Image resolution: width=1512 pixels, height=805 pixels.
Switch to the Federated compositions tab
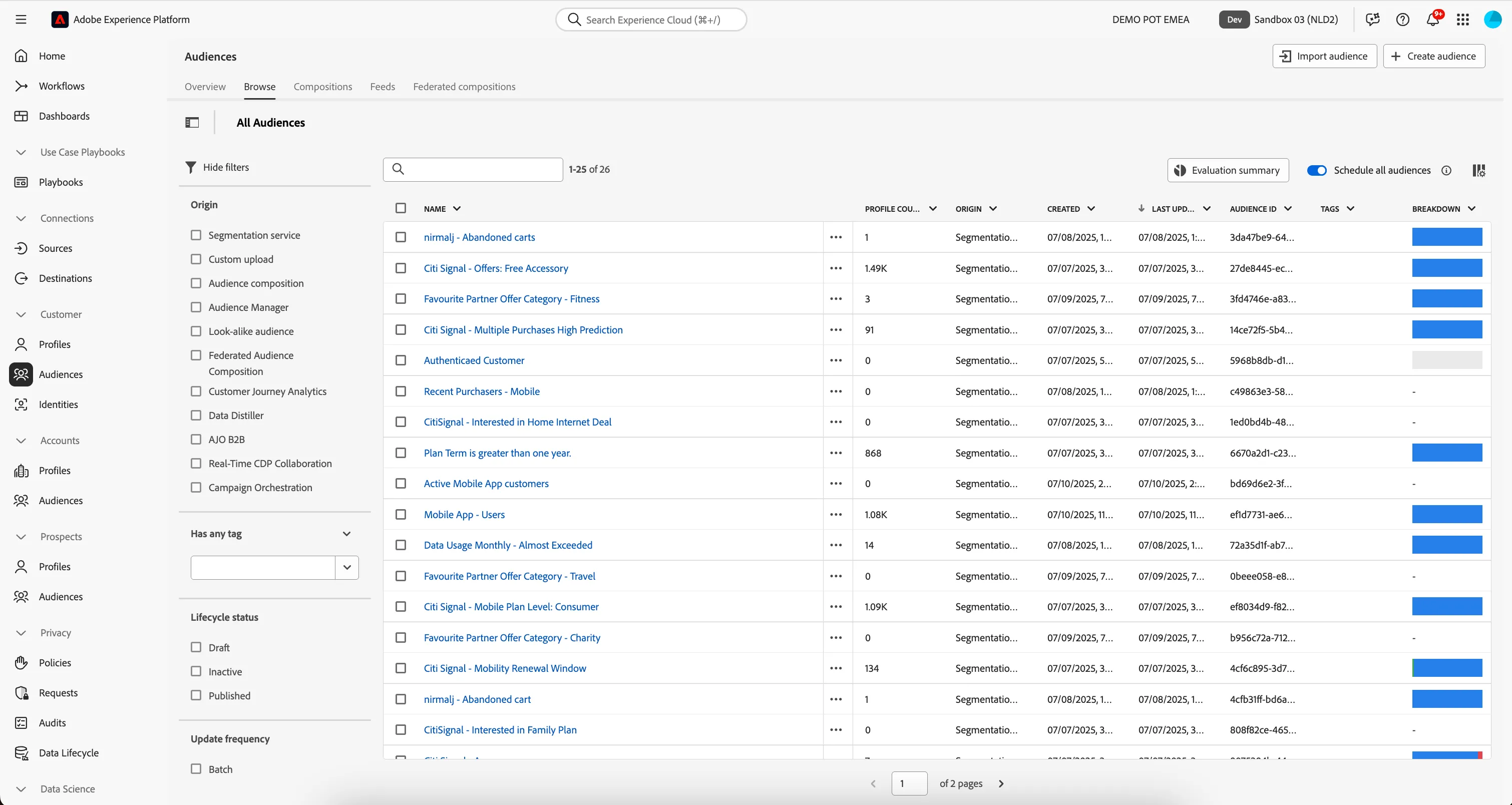(464, 86)
